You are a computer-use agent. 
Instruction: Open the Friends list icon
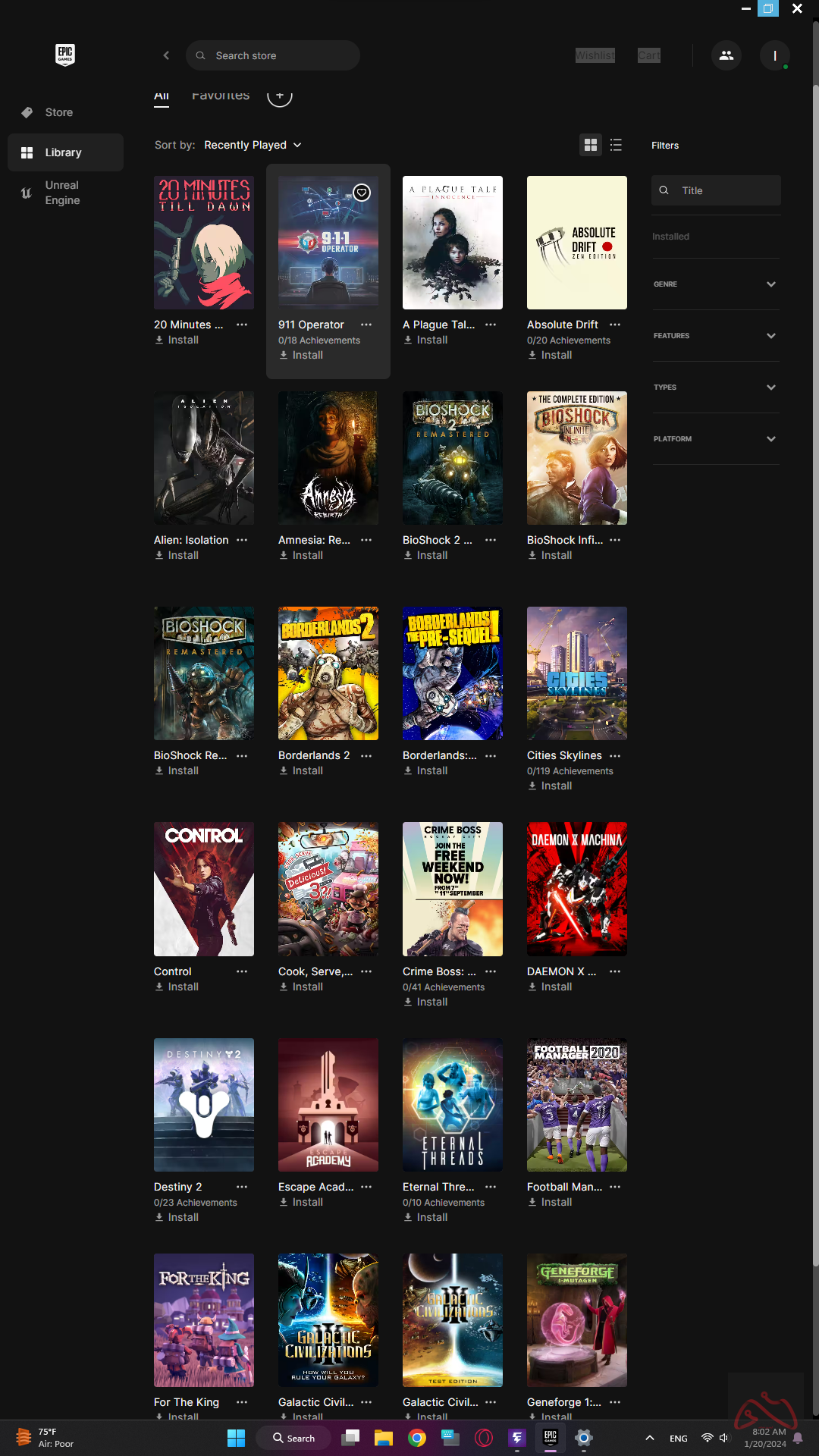click(x=726, y=55)
